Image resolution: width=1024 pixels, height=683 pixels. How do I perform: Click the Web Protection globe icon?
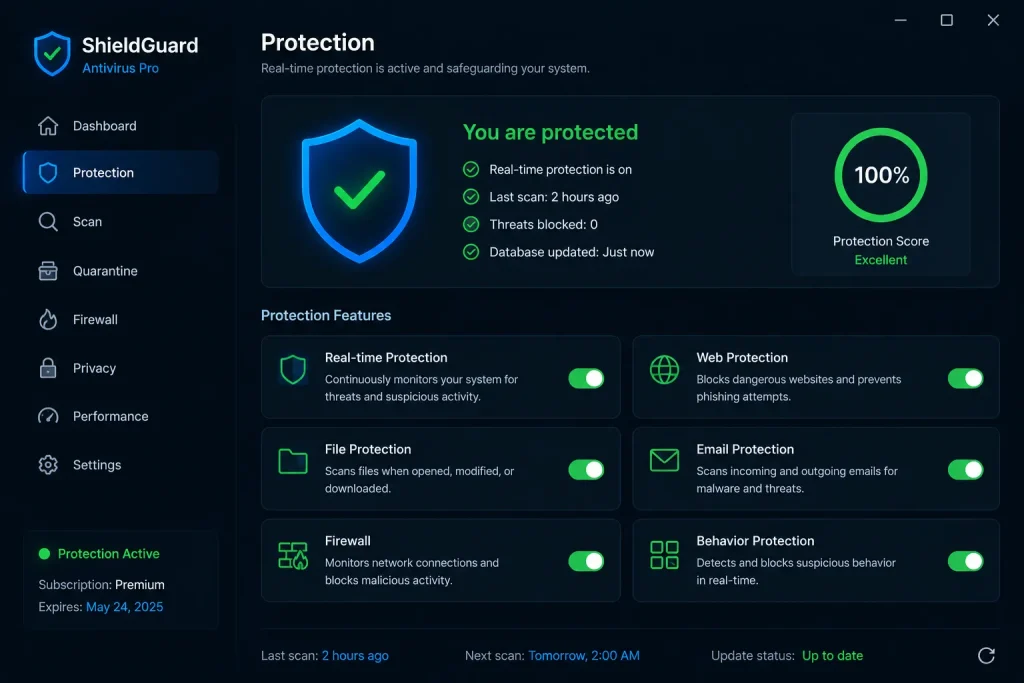pos(664,370)
